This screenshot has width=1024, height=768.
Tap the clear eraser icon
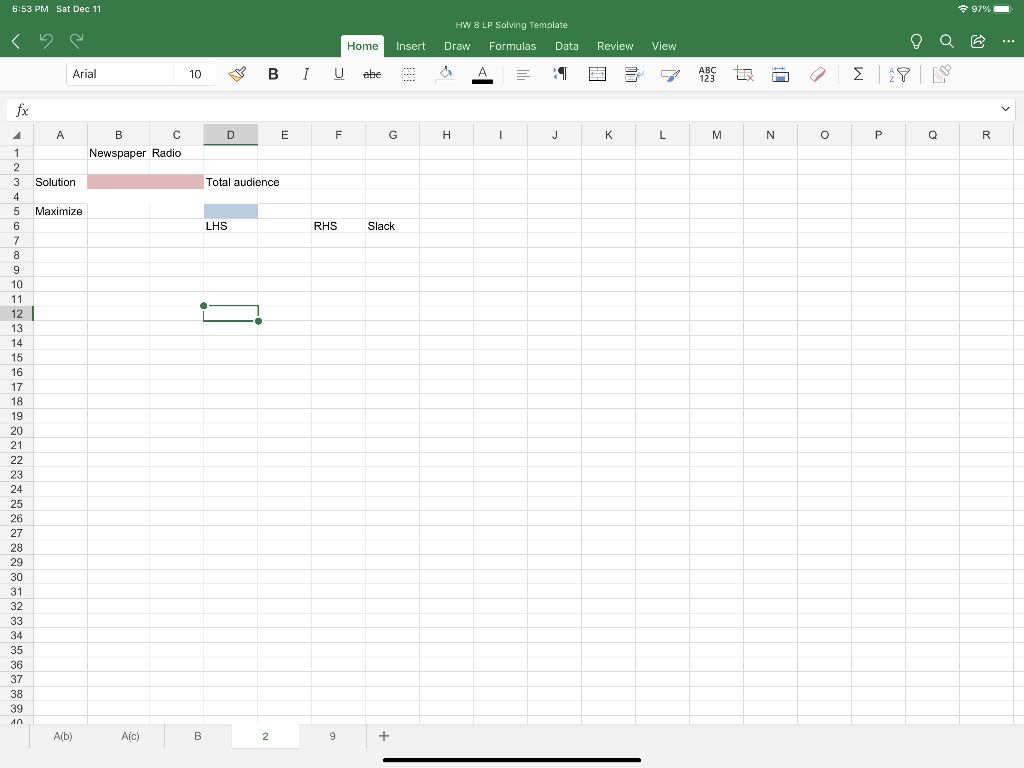[818, 74]
